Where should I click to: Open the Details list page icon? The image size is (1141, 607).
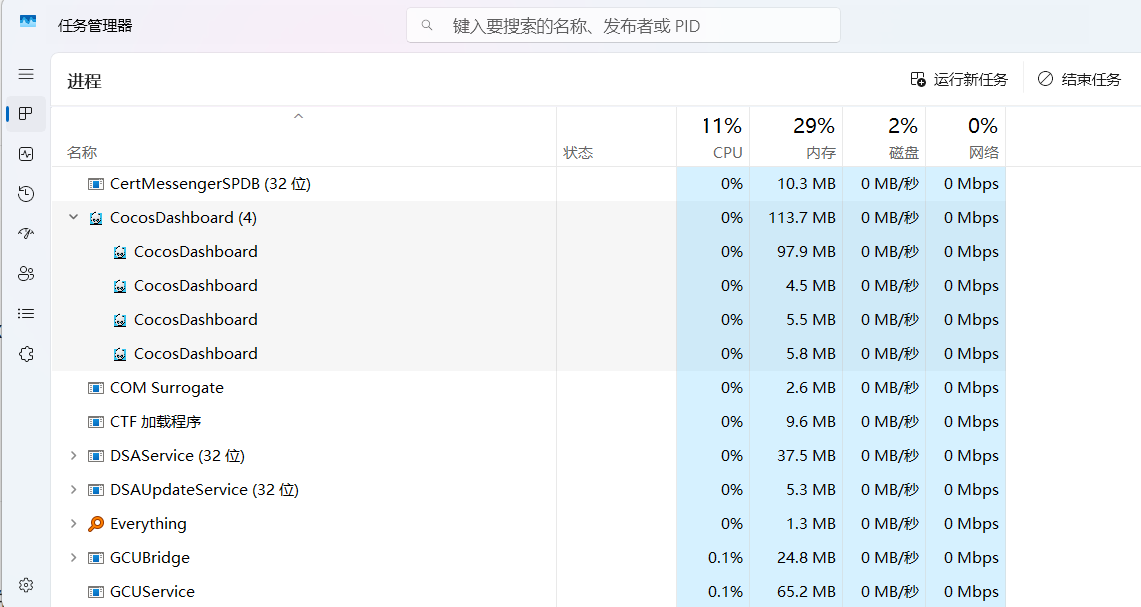pos(26,314)
